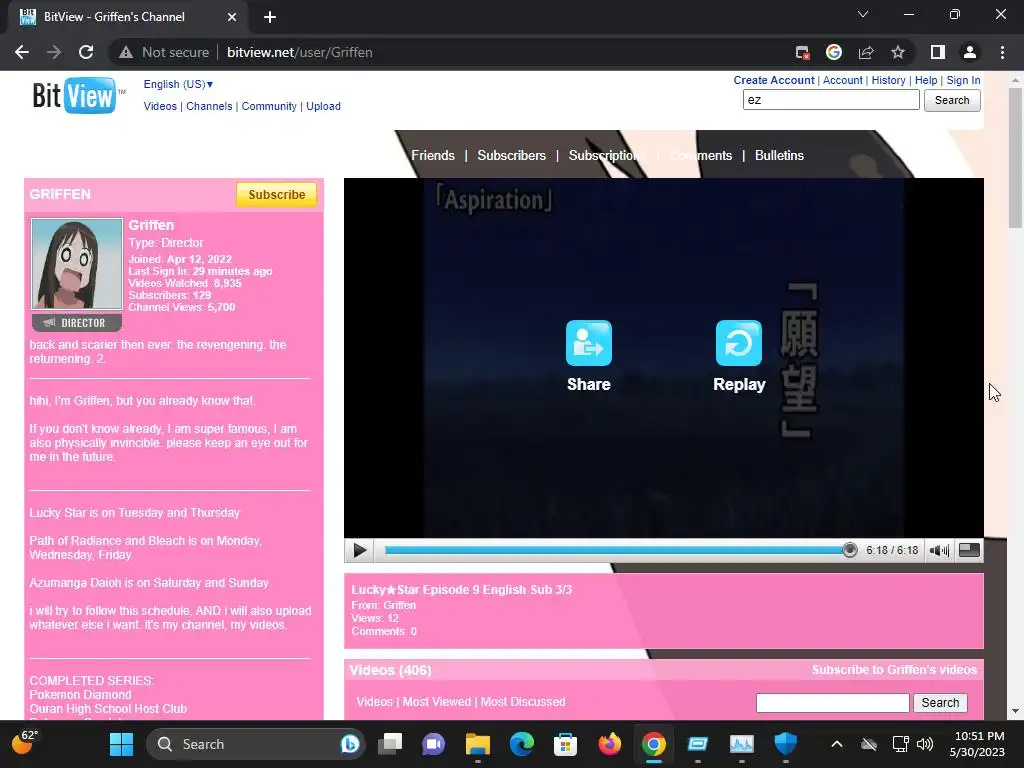Open the Chrome profile icon
This screenshot has width=1024, height=768.
pyautogui.click(x=970, y=52)
